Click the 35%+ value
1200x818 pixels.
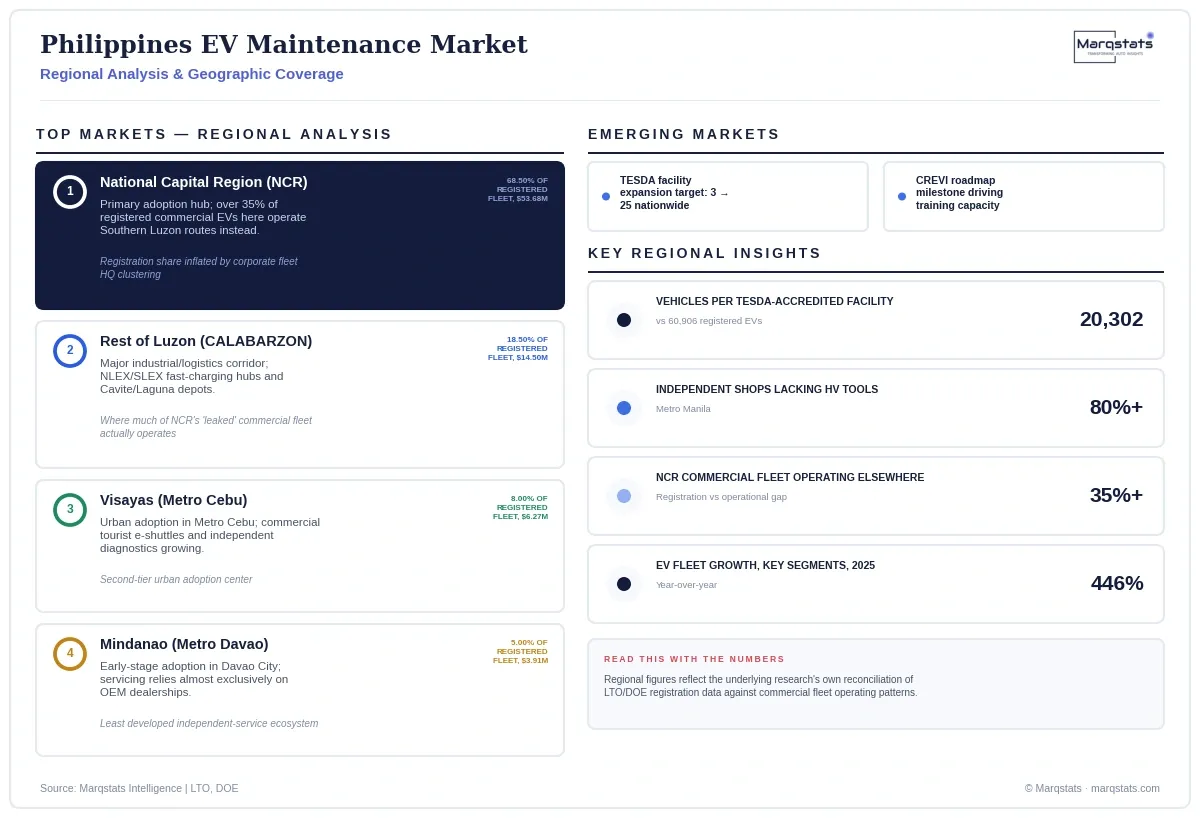click(x=1116, y=495)
